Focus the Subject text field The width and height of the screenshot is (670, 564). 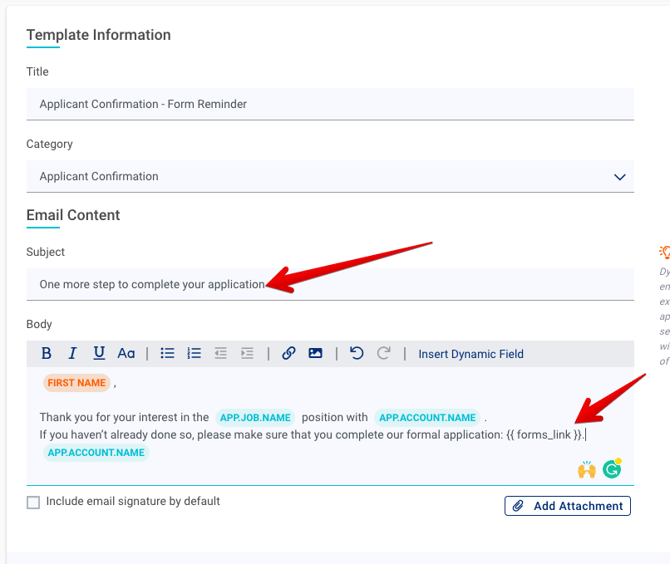click(x=330, y=284)
